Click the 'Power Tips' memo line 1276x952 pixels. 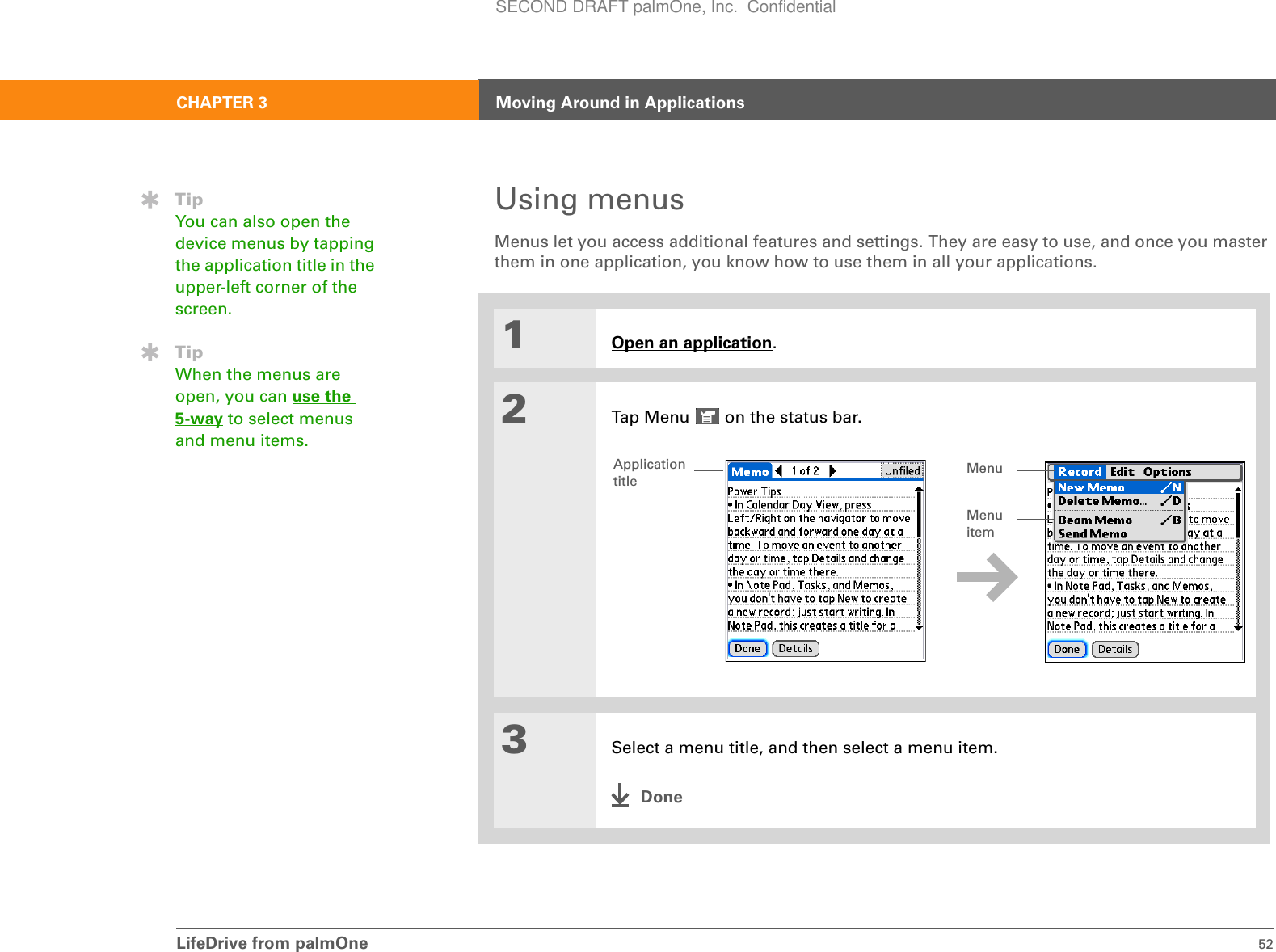[x=754, y=491]
